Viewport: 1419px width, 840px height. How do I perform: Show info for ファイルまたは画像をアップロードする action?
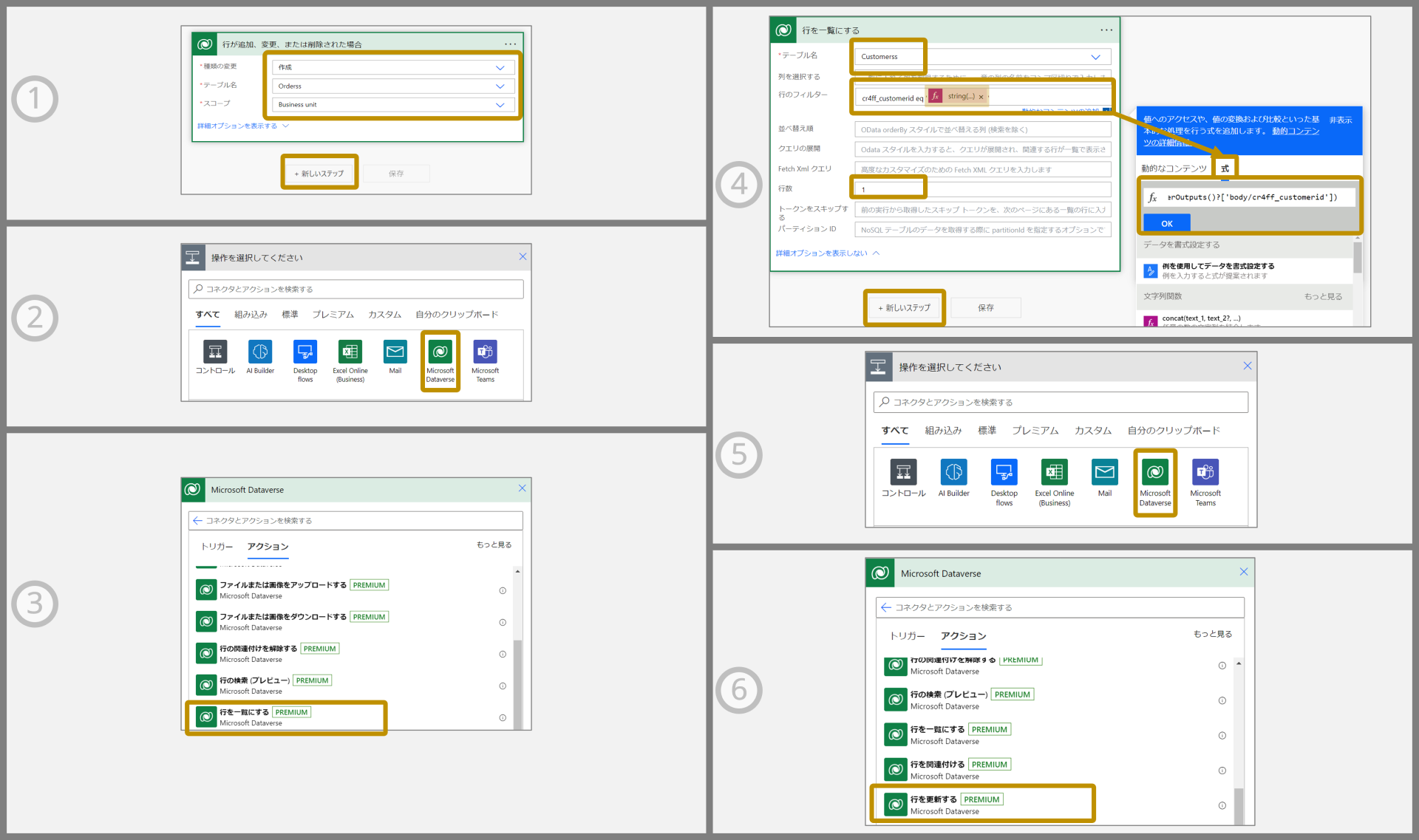click(x=503, y=590)
